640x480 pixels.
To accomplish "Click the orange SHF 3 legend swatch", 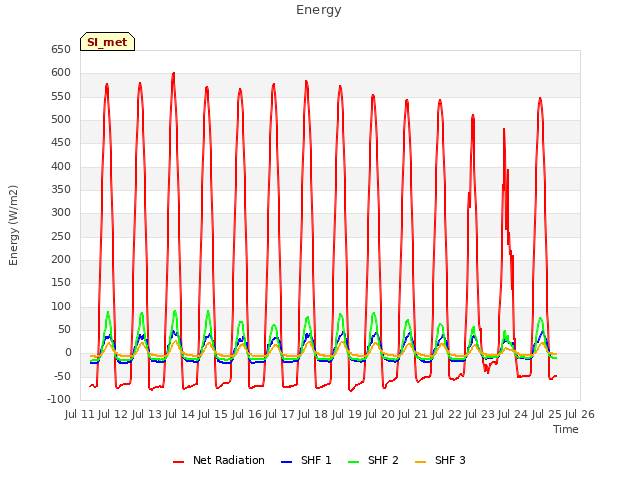I will [421, 462].
